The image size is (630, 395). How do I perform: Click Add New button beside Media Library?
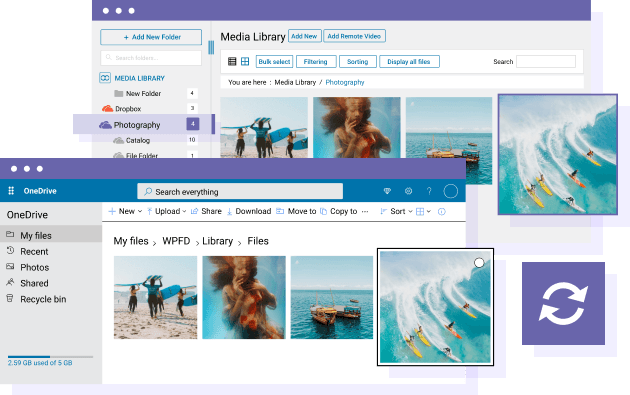point(305,36)
